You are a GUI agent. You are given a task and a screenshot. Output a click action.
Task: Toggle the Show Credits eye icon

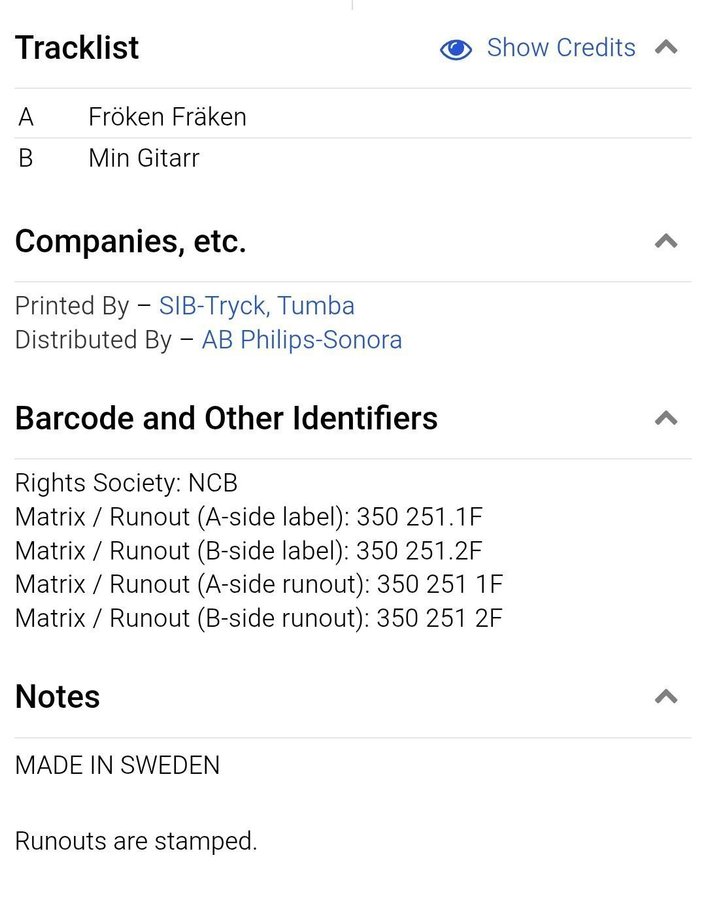tap(456, 49)
